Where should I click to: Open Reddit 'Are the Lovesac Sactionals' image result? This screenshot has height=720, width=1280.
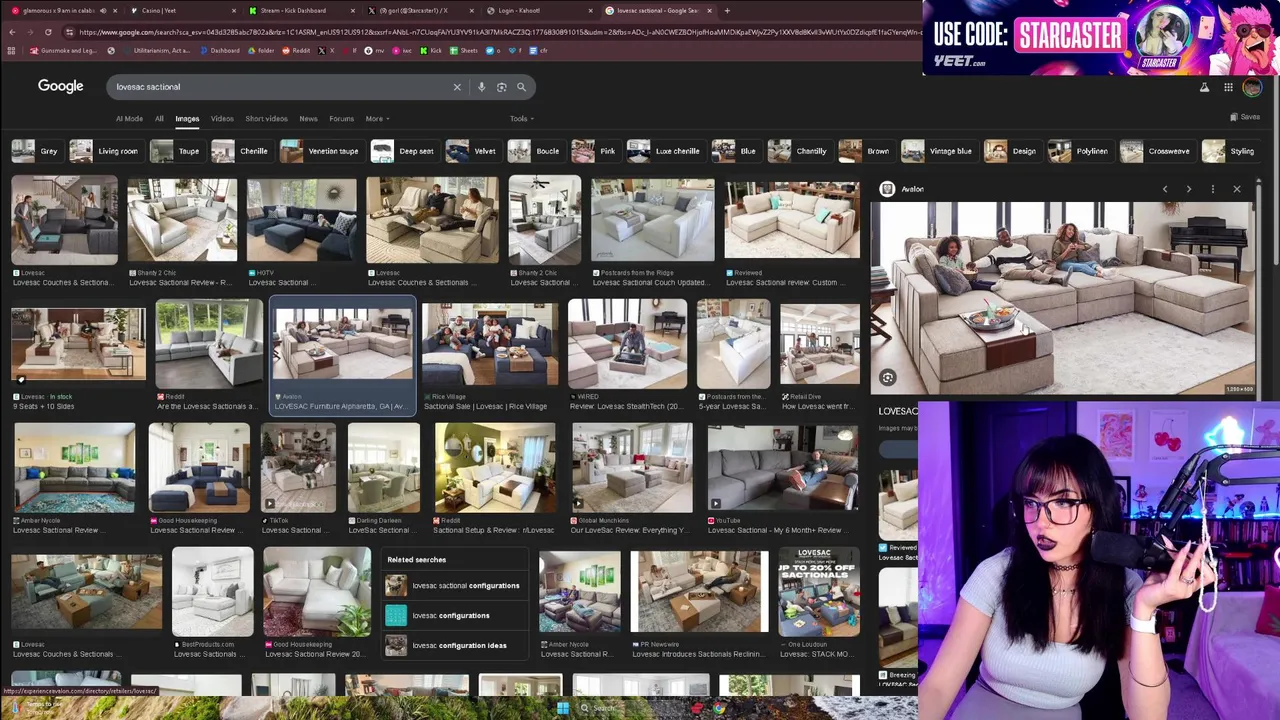(x=209, y=345)
